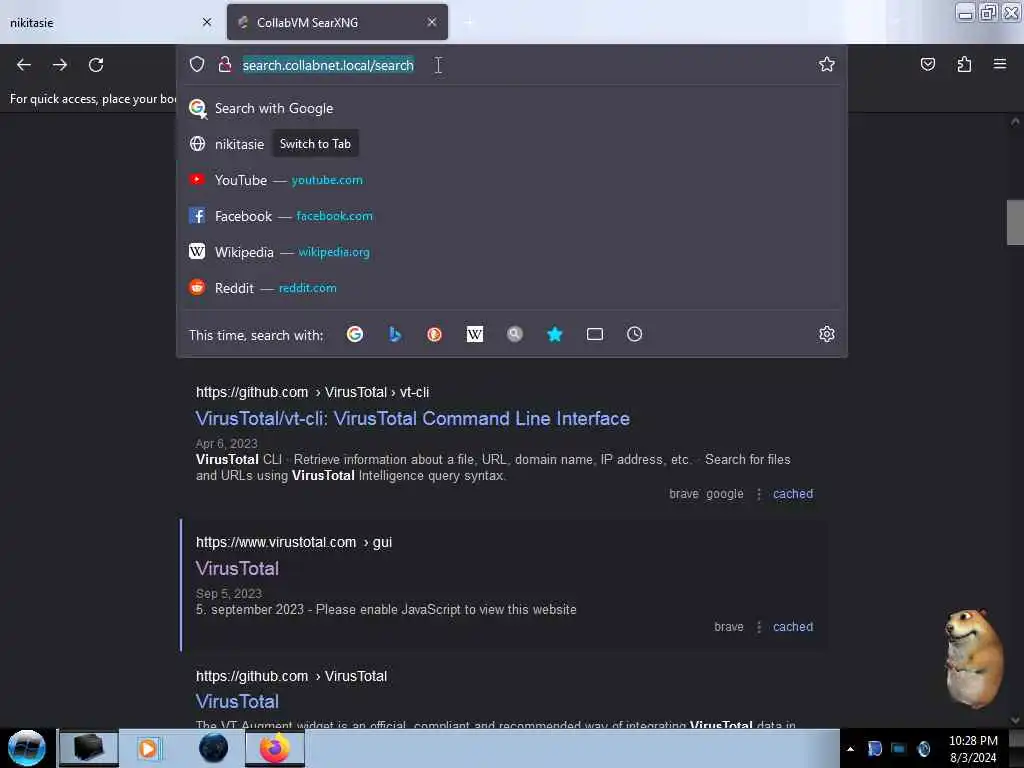This screenshot has height=768, width=1024.
Task: Click the https://github.com › VirusTotal › vt-cli breadcrumb
Action: (x=312, y=392)
